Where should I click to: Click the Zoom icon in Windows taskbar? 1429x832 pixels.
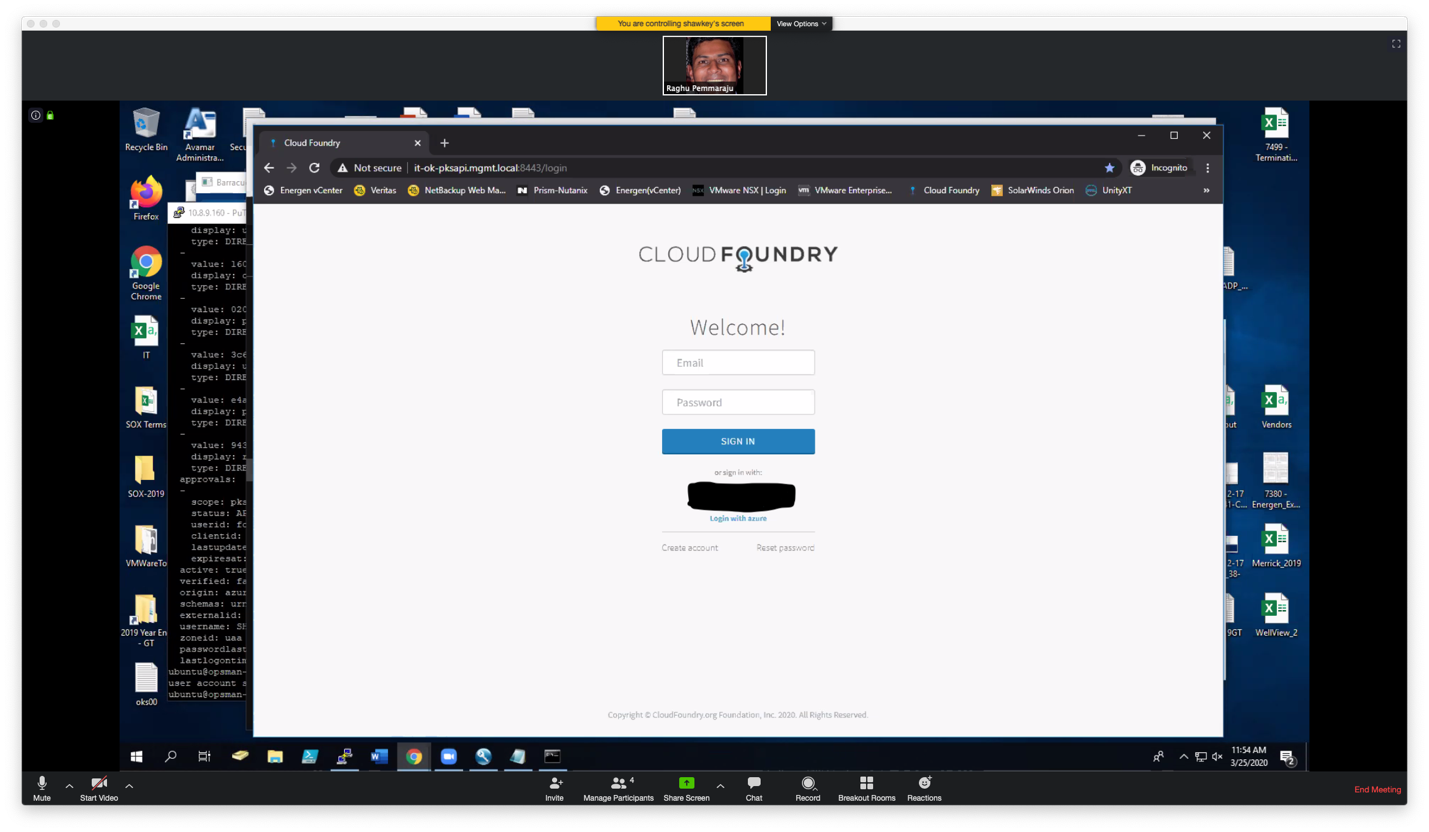[x=448, y=757]
